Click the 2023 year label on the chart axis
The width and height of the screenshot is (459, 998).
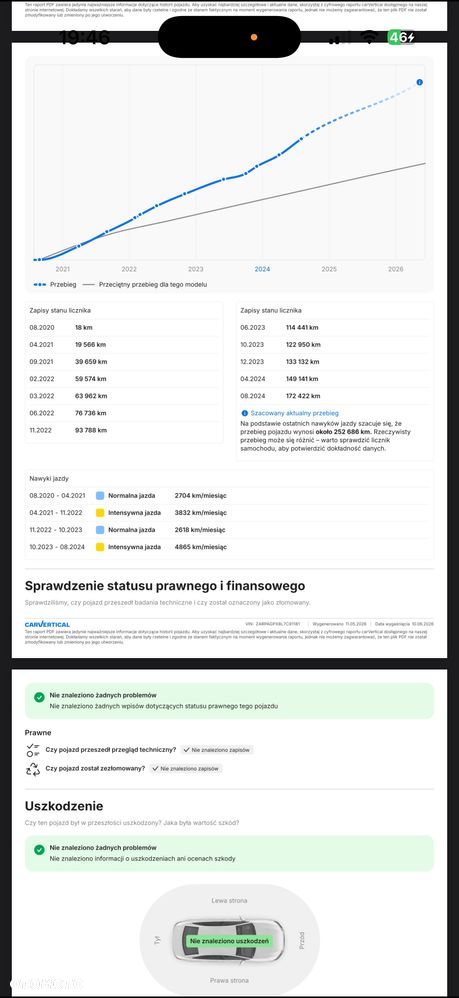point(195,269)
